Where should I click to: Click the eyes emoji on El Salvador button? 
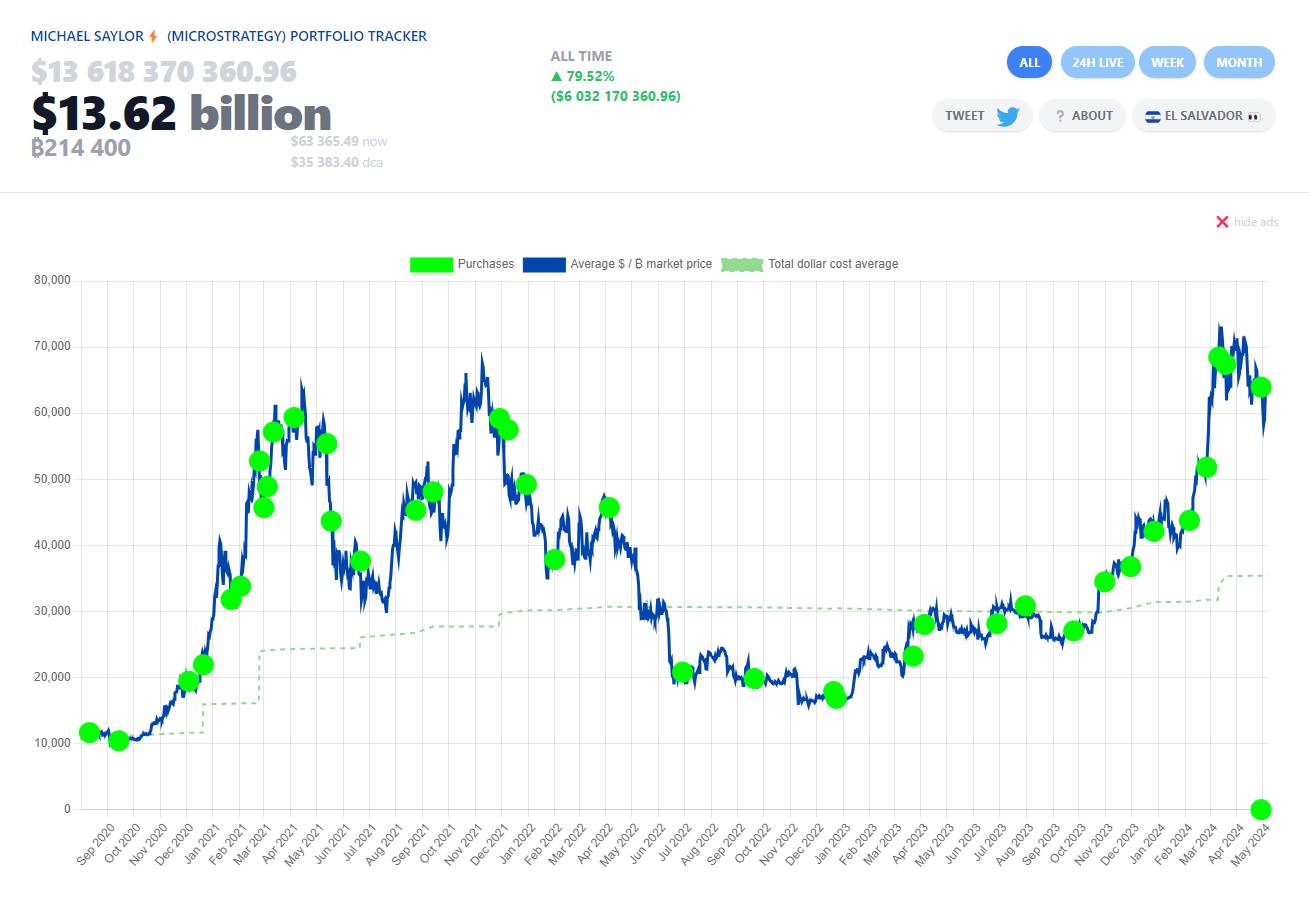1254,116
